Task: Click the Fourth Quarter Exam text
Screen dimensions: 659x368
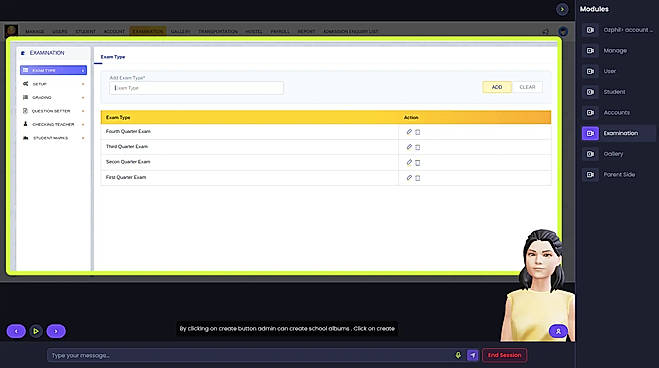Action: click(128, 131)
